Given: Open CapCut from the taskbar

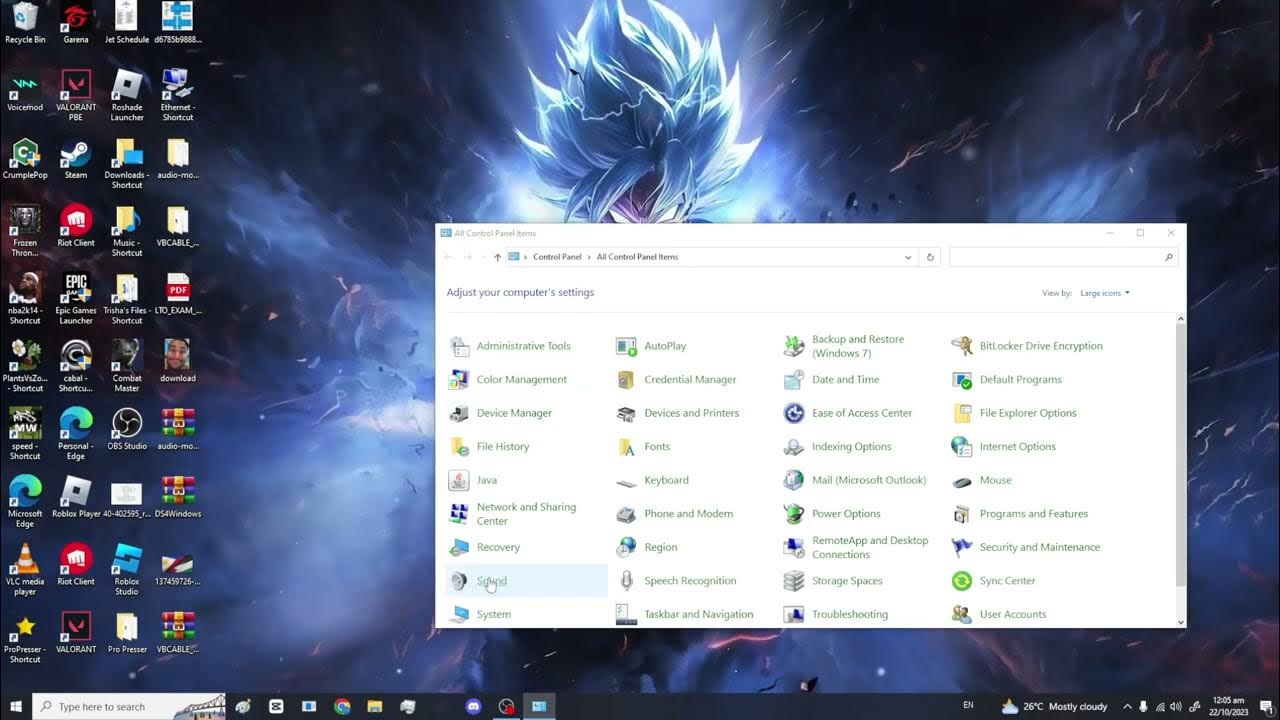Looking at the screenshot, I should (276, 706).
